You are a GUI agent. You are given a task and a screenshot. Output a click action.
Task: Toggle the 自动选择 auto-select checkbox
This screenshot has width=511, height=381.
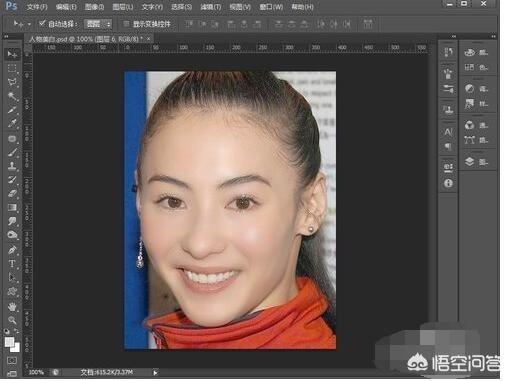point(42,24)
